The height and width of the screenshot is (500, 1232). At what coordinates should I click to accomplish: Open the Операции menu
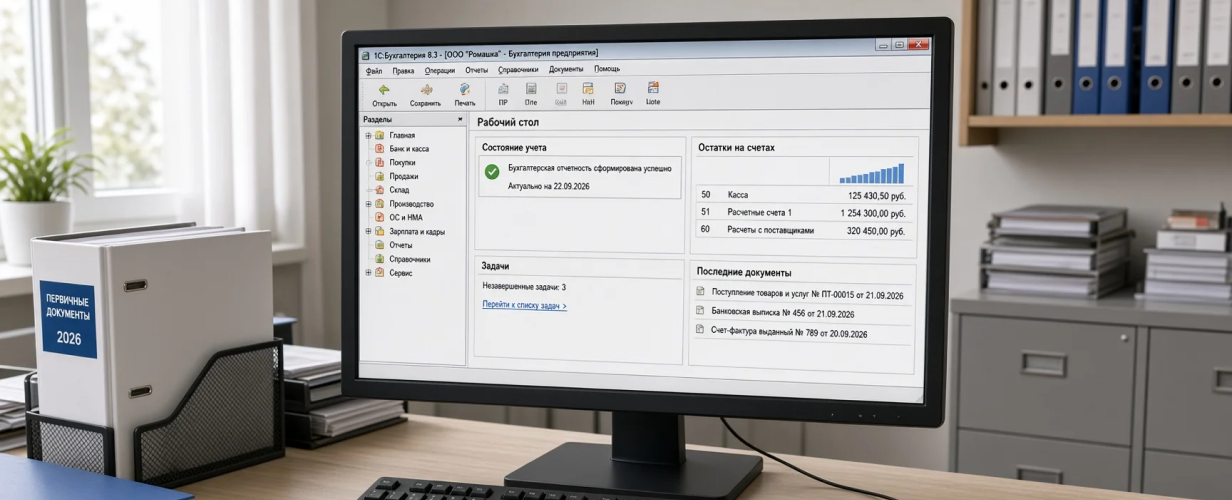440,71
